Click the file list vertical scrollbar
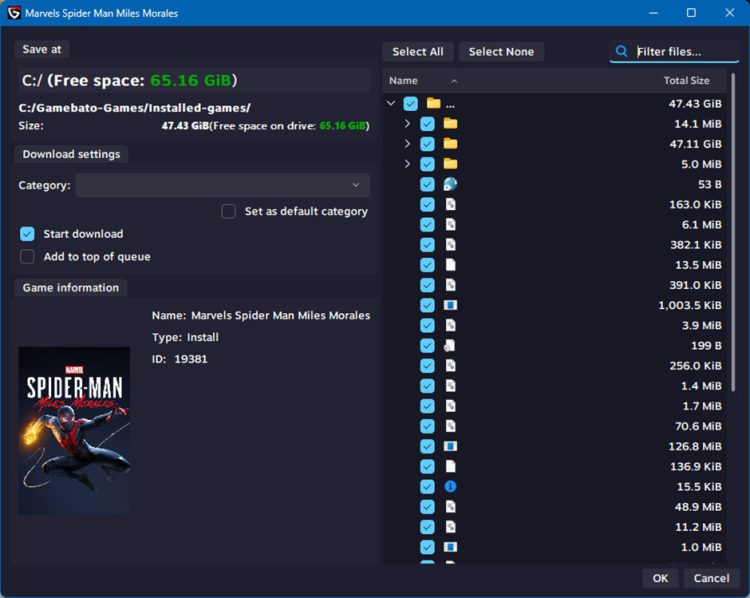 click(x=733, y=232)
